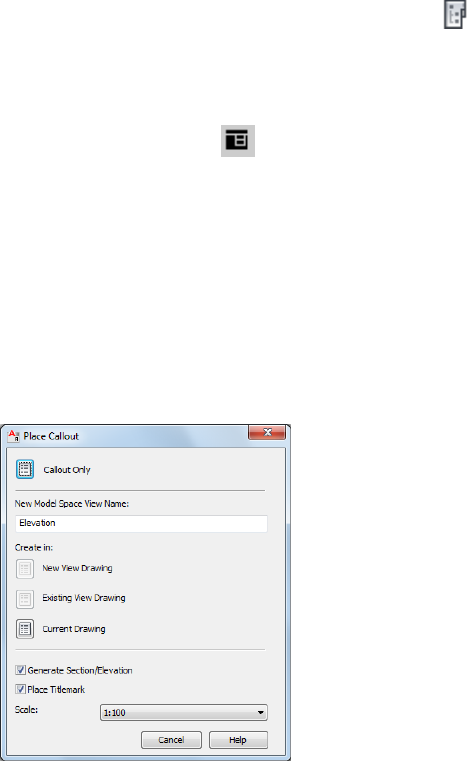The image size is (470, 761).
Task: Choose the Existing View Drawing icon
Action: pyautogui.click(x=25, y=599)
